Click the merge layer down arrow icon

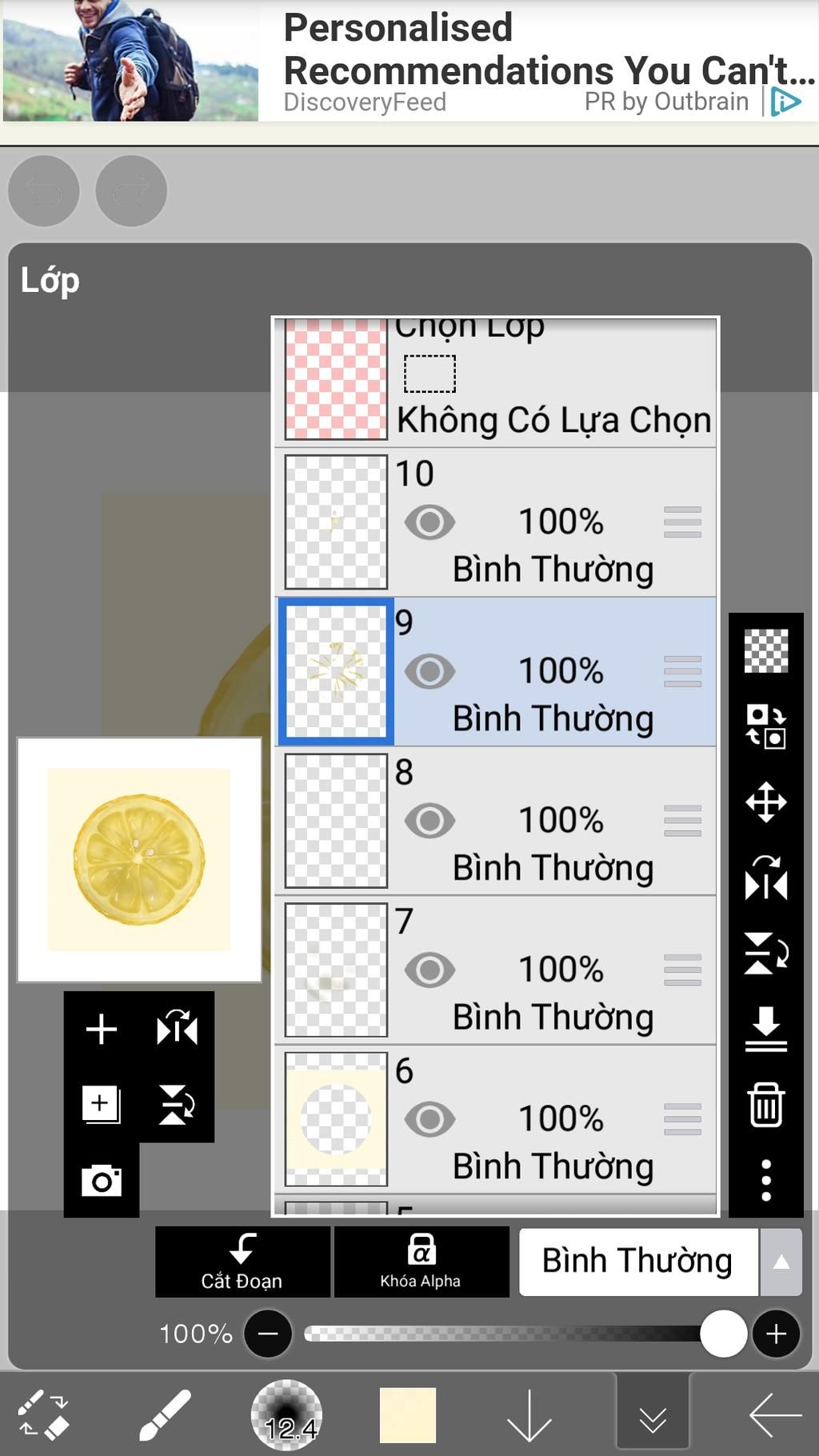point(765,1029)
